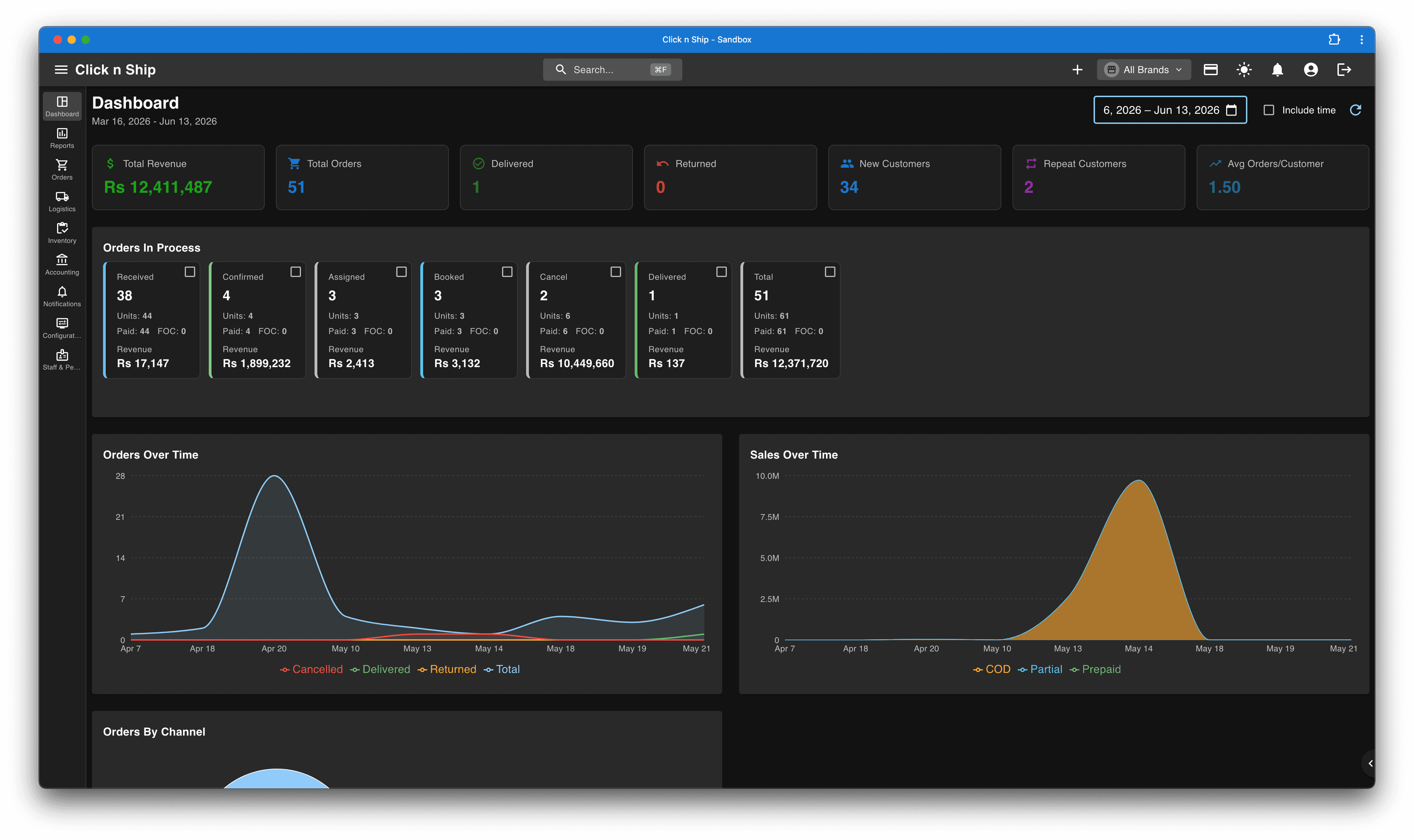This screenshot has width=1414, height=840.
Task: Open the user account profile icon
Action: (1311, 70)
